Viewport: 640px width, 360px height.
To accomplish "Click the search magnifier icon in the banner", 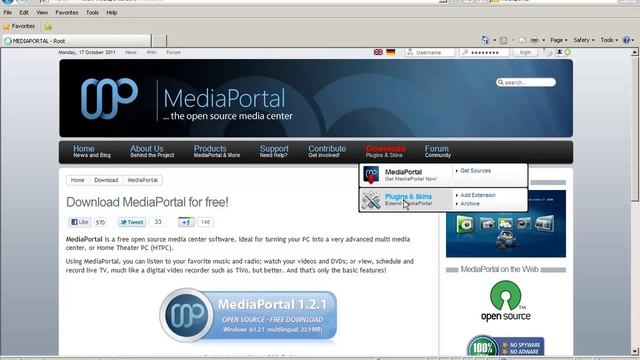I will tap(501, 82).
